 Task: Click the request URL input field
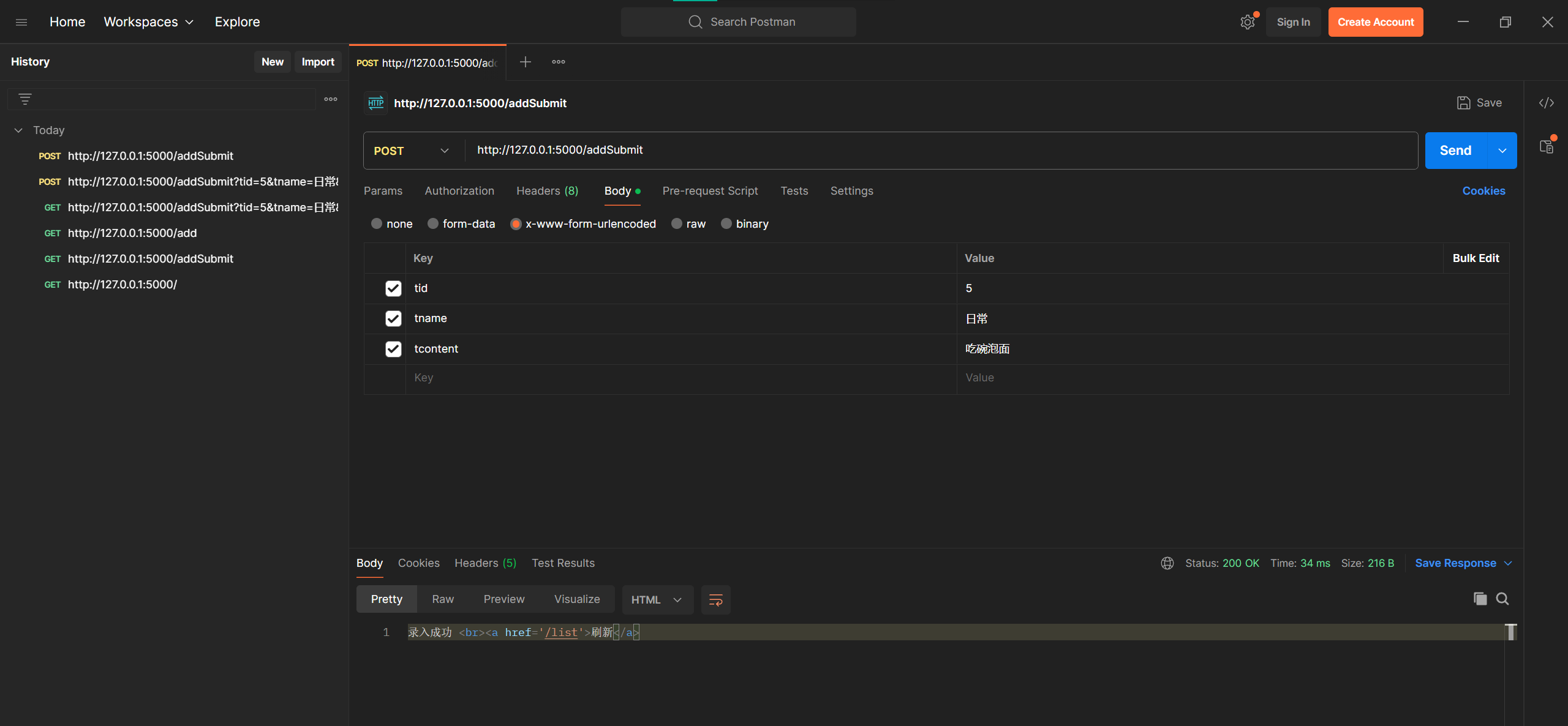941,150
